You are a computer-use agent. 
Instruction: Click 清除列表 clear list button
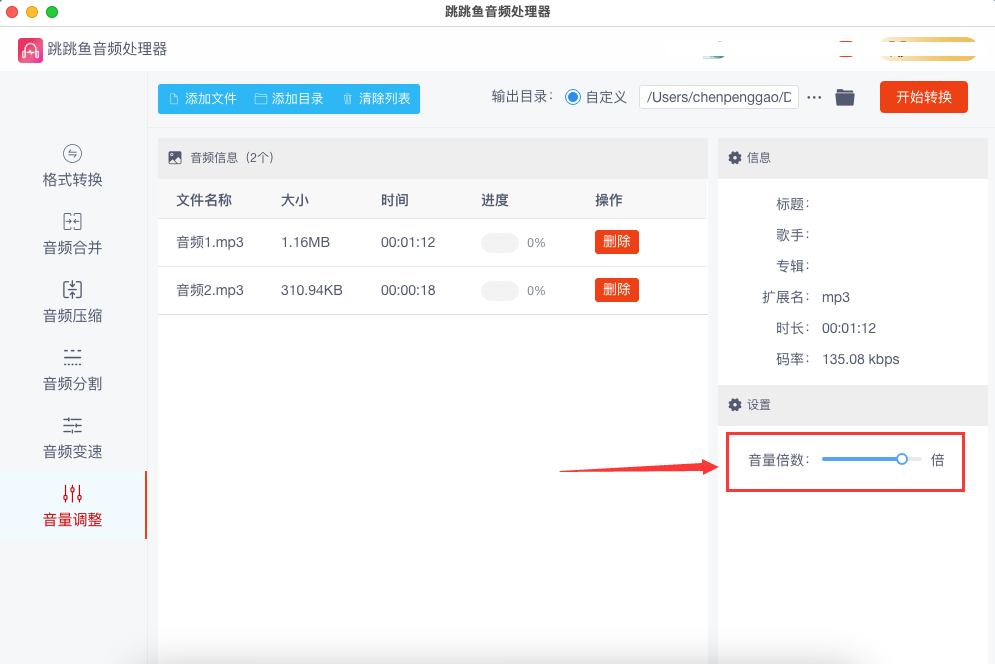point(377,99)
